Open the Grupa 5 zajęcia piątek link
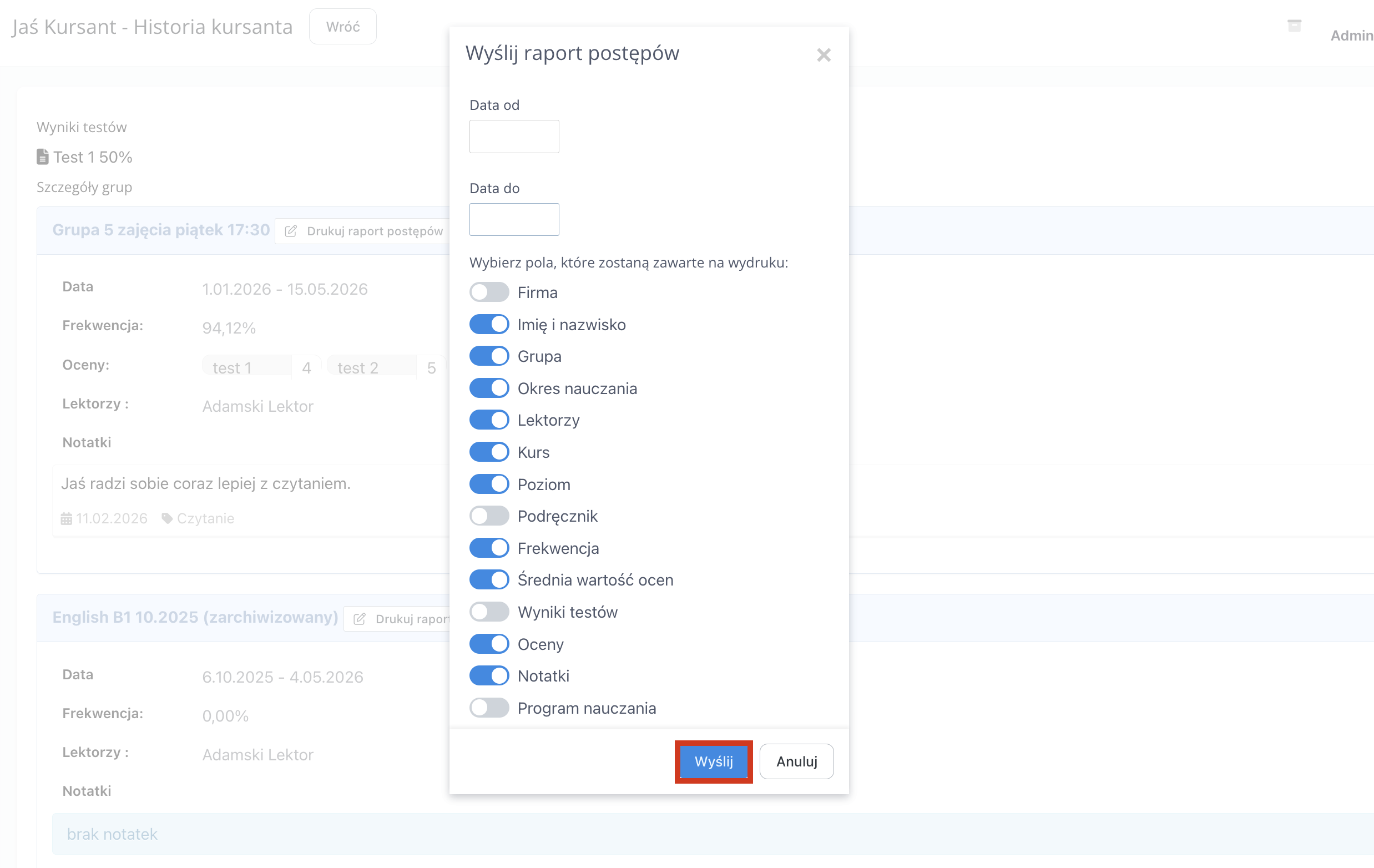Image resolution: width=1374 pixels, height=868 pixels. [161, 229]
